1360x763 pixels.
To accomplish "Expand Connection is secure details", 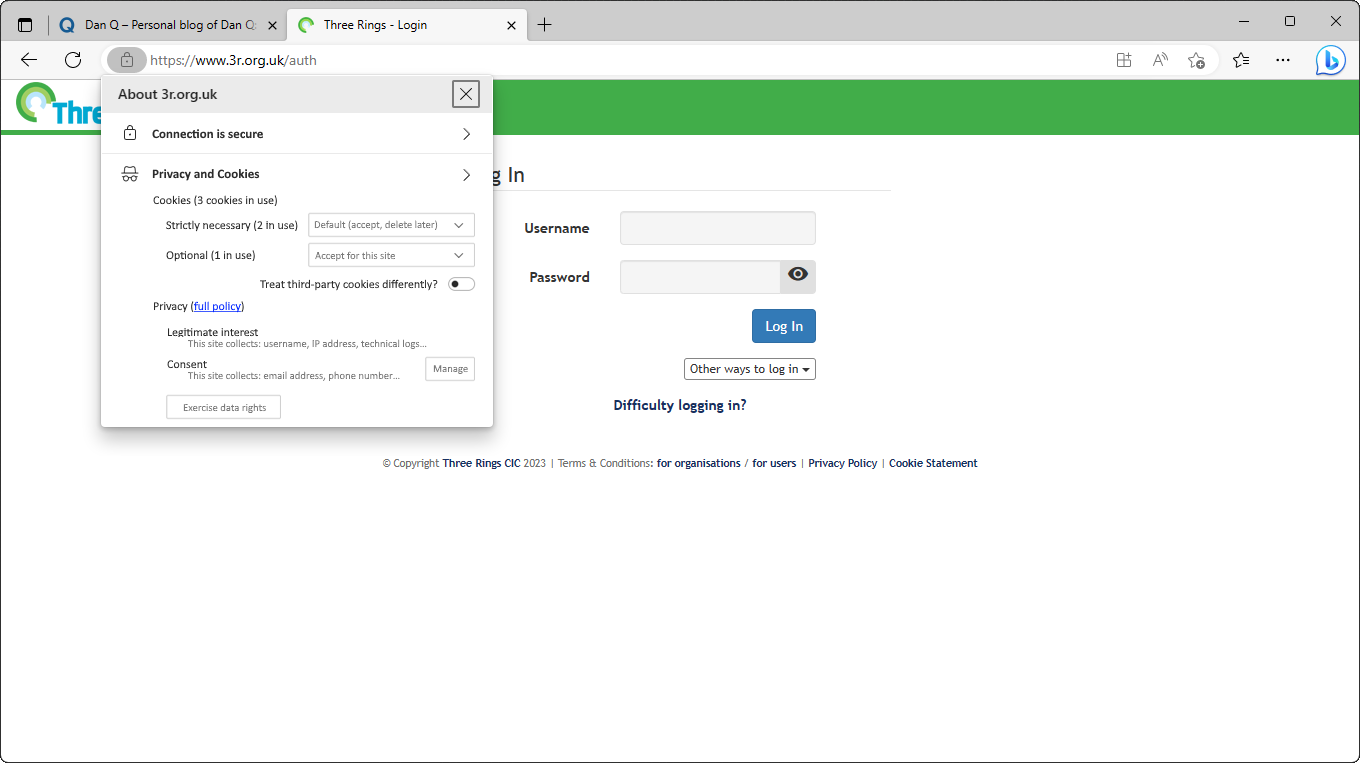I will click(297, 134).
